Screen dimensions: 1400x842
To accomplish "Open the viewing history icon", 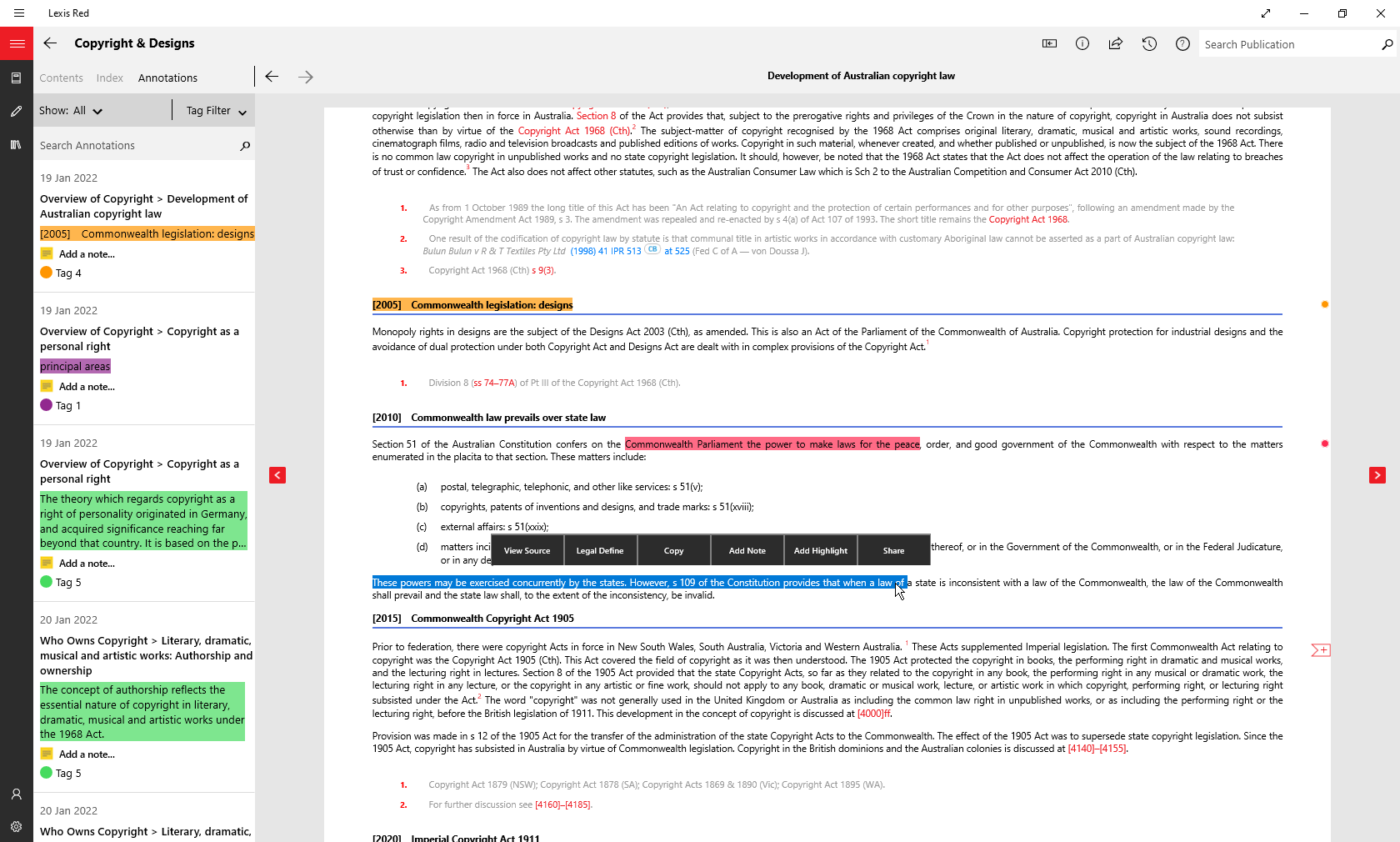I will coord(1149,43).
